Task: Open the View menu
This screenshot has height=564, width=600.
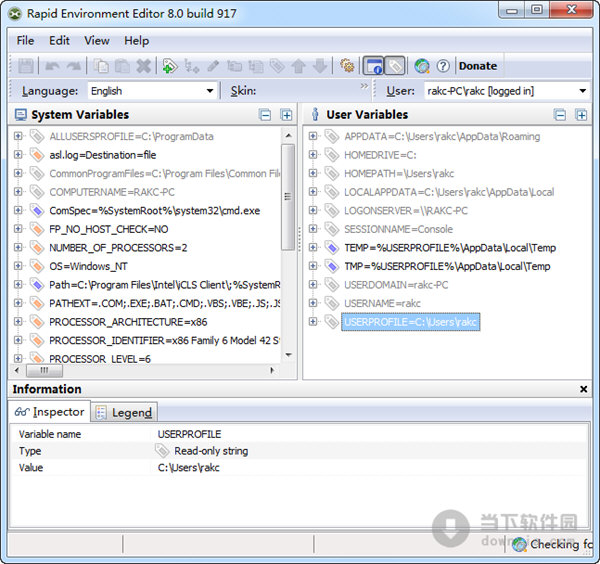Action: pyautogui.click(x=97, y=41)
